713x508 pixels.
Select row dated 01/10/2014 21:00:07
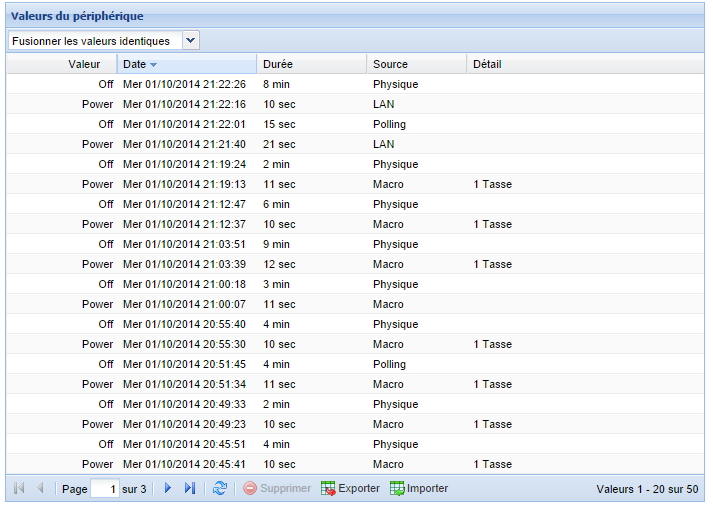click(x=355, y=304)
